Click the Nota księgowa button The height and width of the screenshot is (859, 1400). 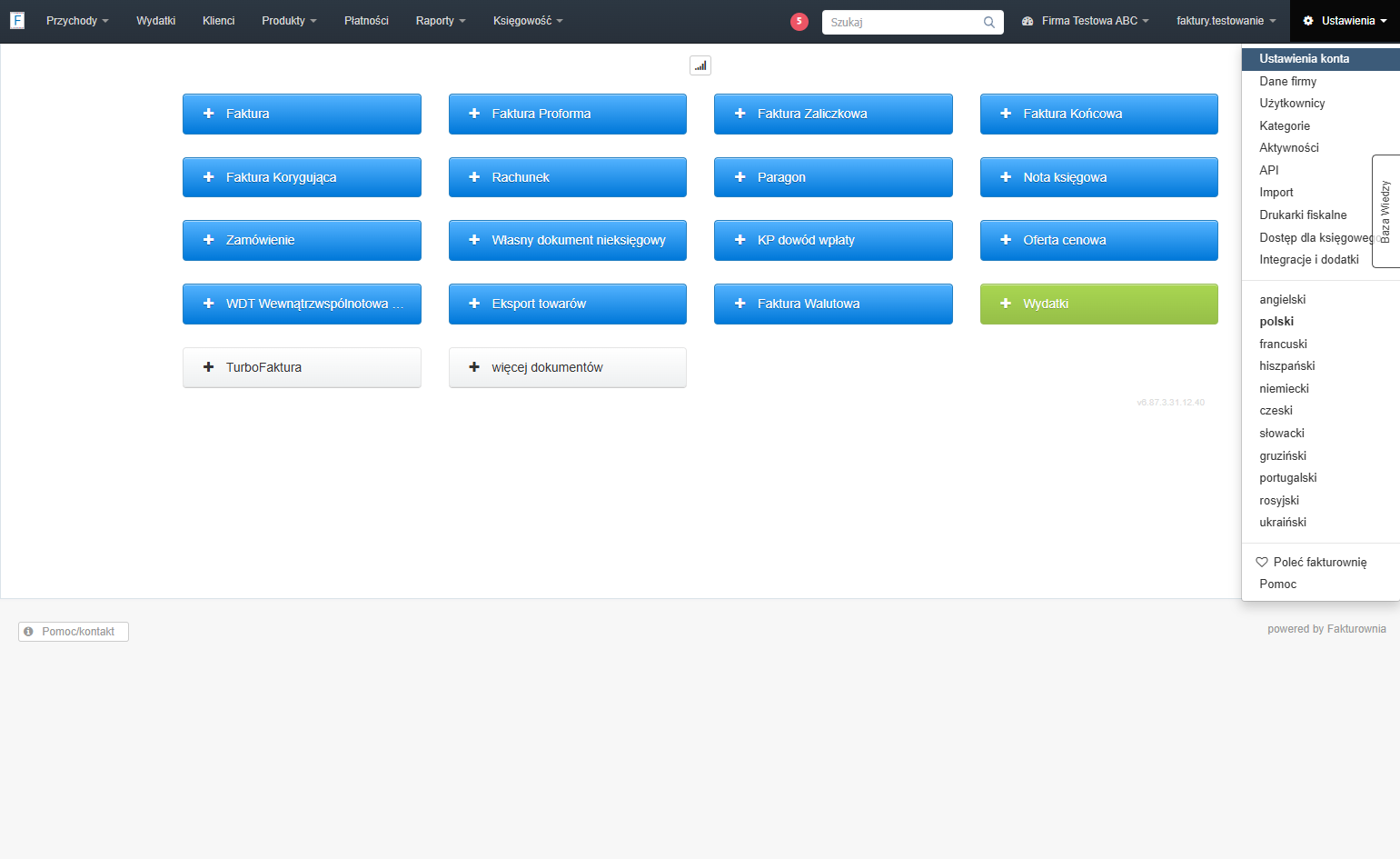tap(1099, 177)
